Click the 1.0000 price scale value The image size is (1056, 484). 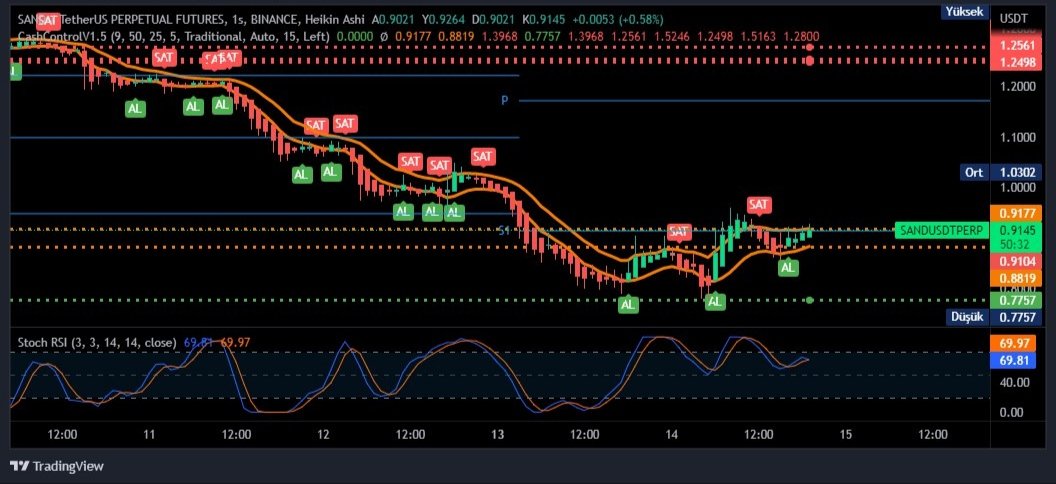pyautogui.click(x=1017, y=188)
